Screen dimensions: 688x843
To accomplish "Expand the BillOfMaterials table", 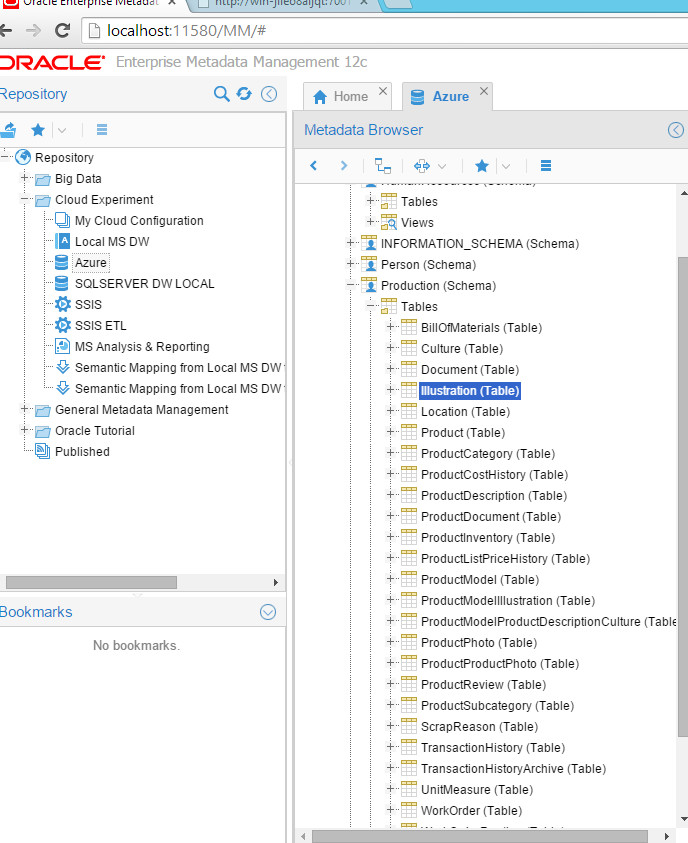I will tap(391, 327).
